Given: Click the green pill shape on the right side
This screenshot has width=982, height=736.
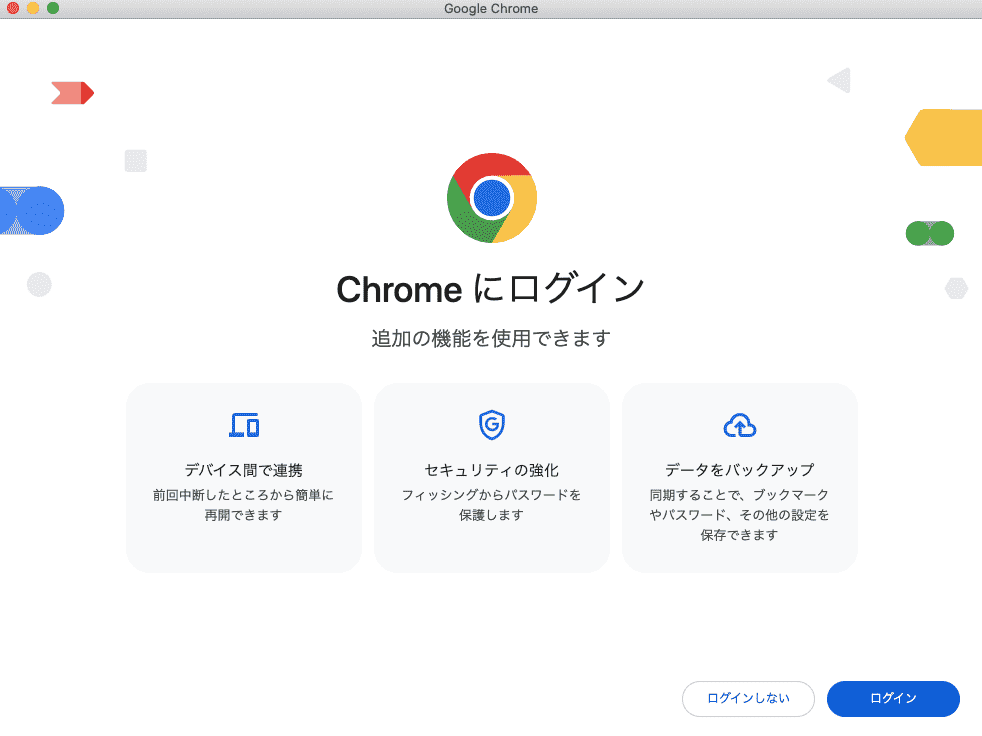Looking at the screenshot, I should pyautogui.click(x=930, y=233).
